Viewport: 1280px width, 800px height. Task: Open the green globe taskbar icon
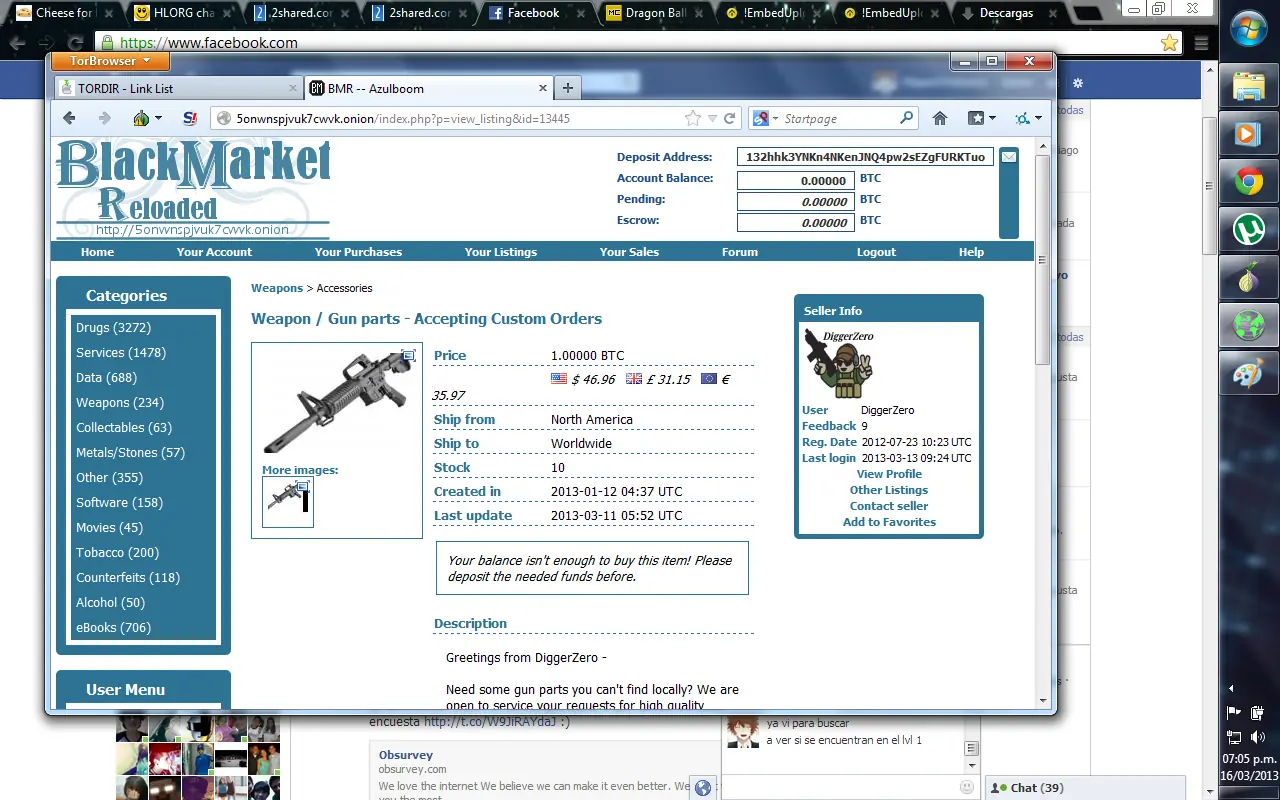pos(1248,326)
